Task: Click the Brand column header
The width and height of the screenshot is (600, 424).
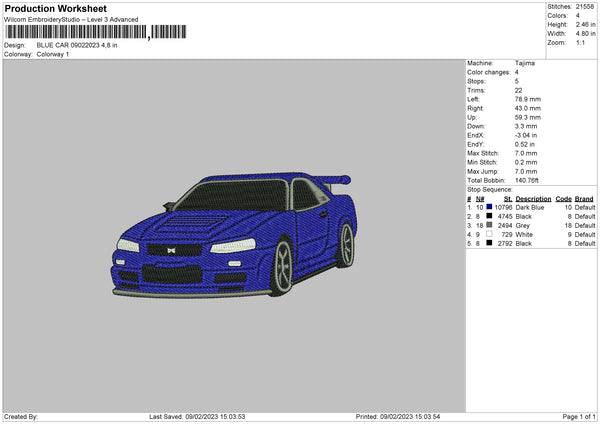Action: [x=584, y=198]
